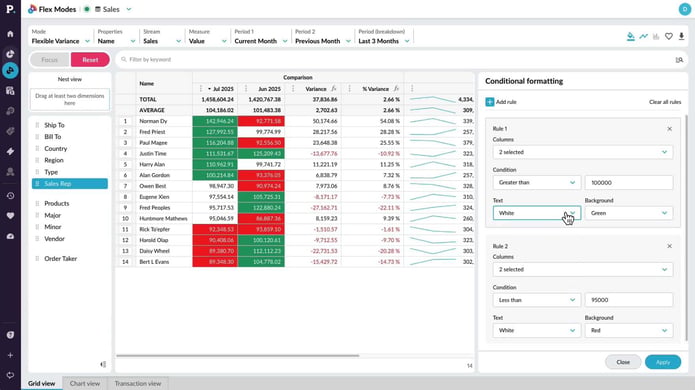Open Rule 2 Condition Less than dropdown
The height and width of the screenshot is (390, 695).
click(536, 300)
